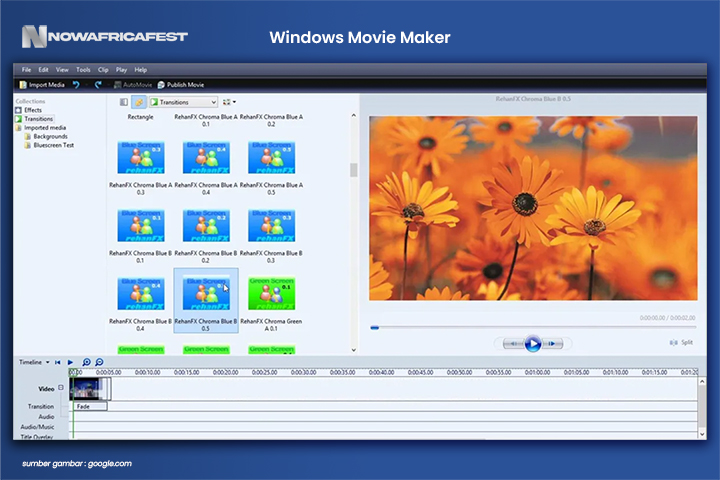This screenshot has height=480, width=720.
Task: Click the 0:01:00.00 mark on timeline ruler
Action: tap(538, 373)
